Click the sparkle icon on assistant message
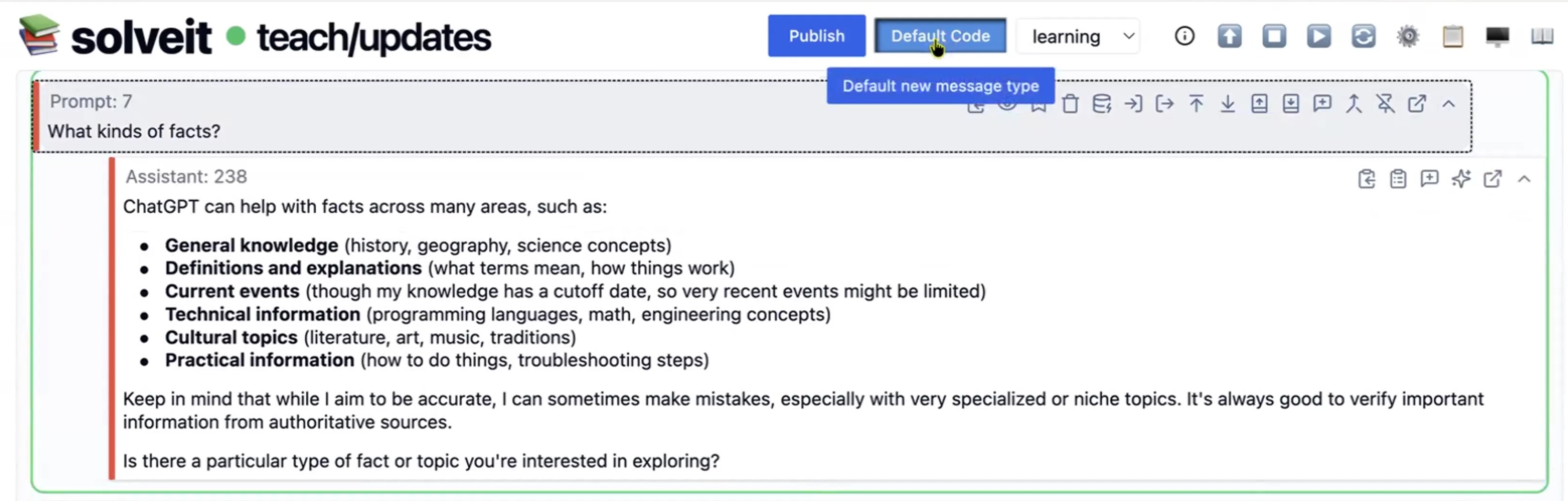This screenshot has height=501, width=1568. [x=1461, y=179]
